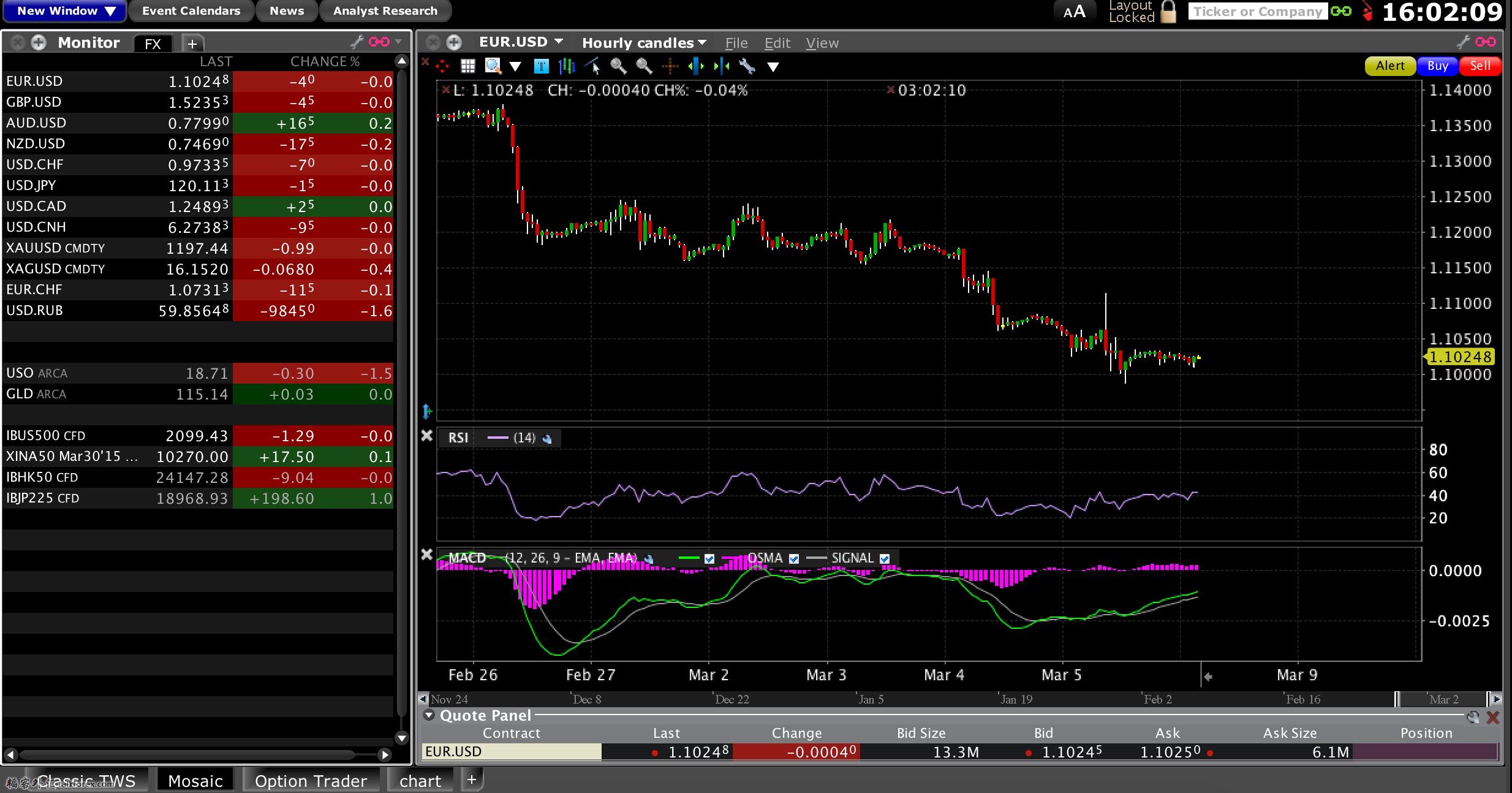Edit RSI settings via the hand icon
1512x793 pixels.
click(547, 438)
